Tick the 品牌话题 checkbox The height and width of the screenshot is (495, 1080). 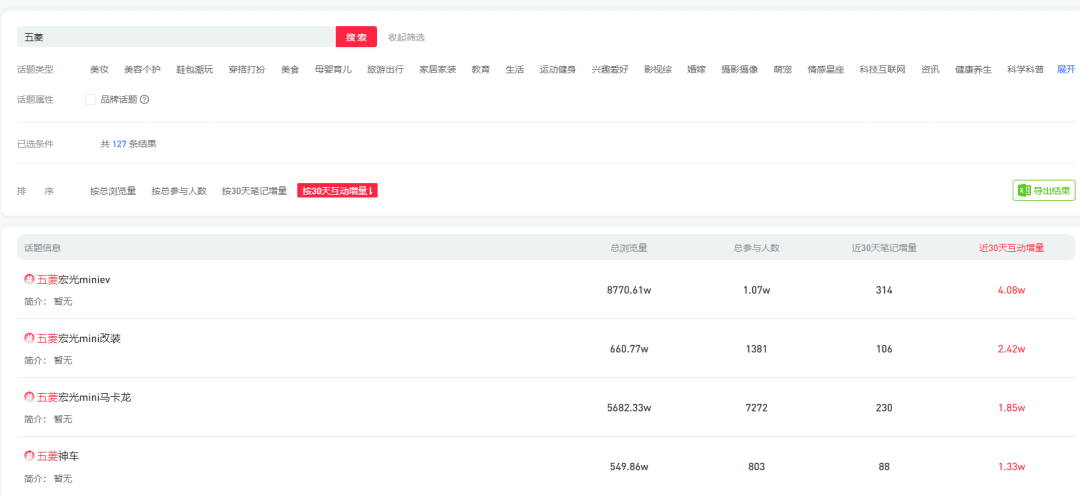click(x=90, y=100)
